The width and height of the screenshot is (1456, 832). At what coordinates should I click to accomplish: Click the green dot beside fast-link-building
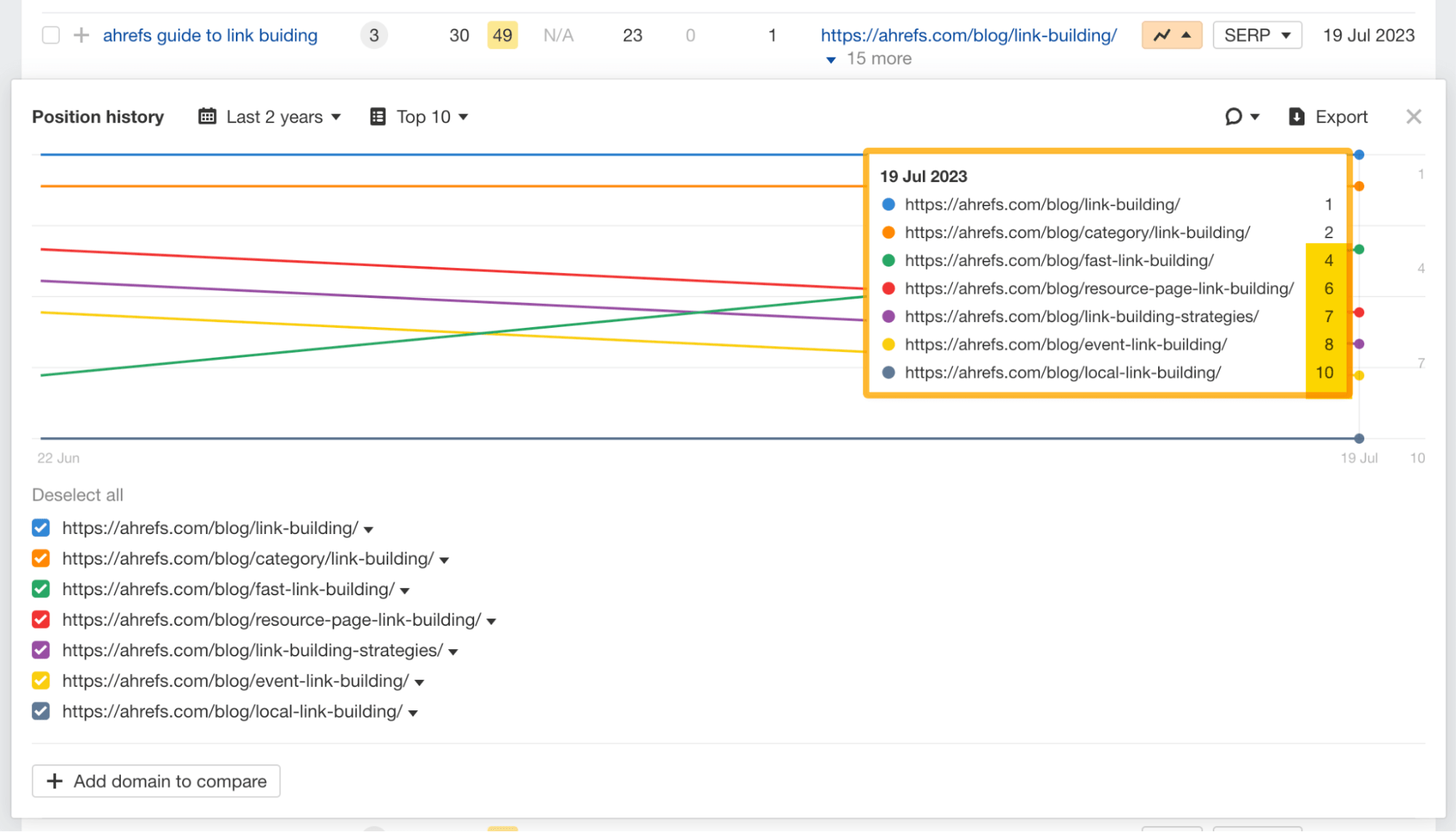click(x=888, y=260)
